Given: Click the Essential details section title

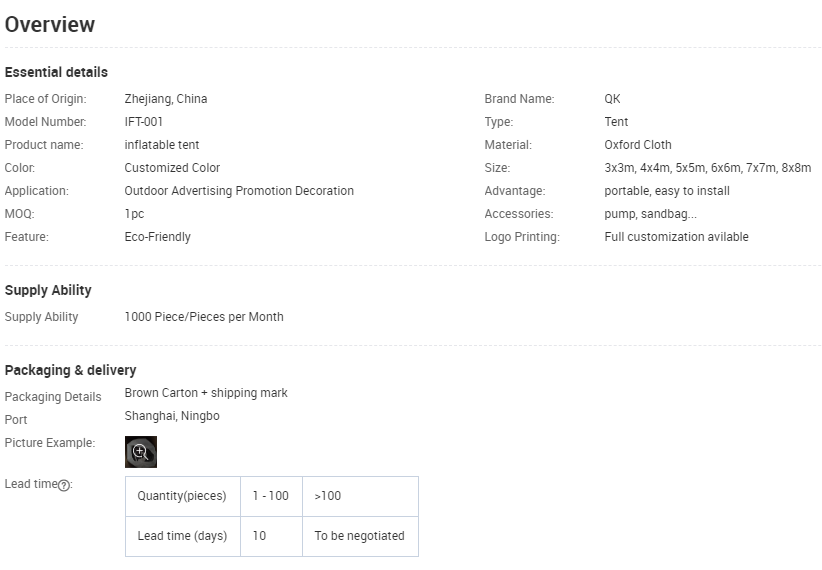Looking at the screenshot, I should pos(56,72).
